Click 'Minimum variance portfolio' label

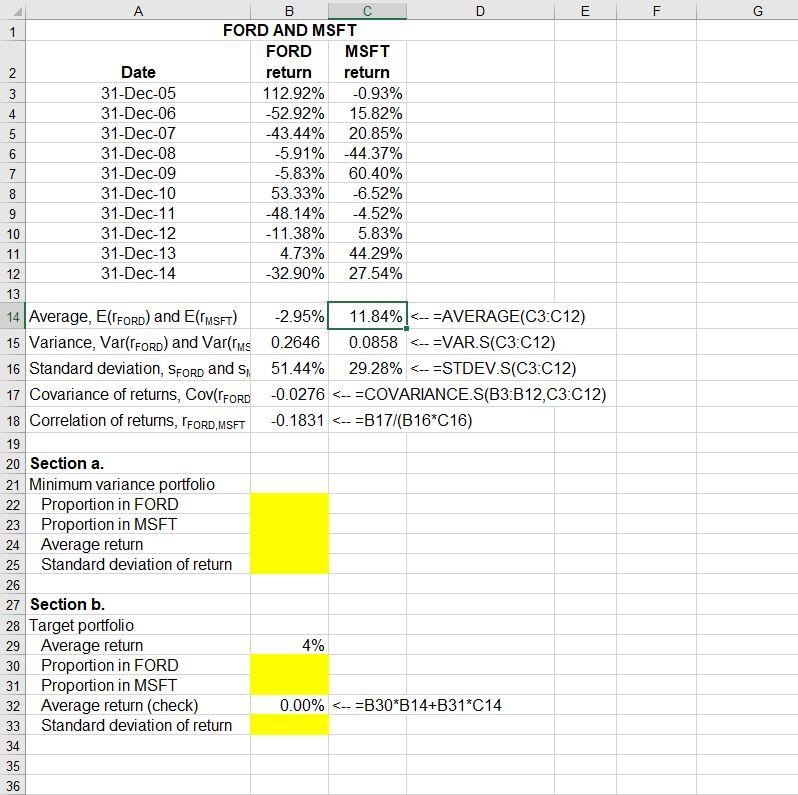(122, 484)
